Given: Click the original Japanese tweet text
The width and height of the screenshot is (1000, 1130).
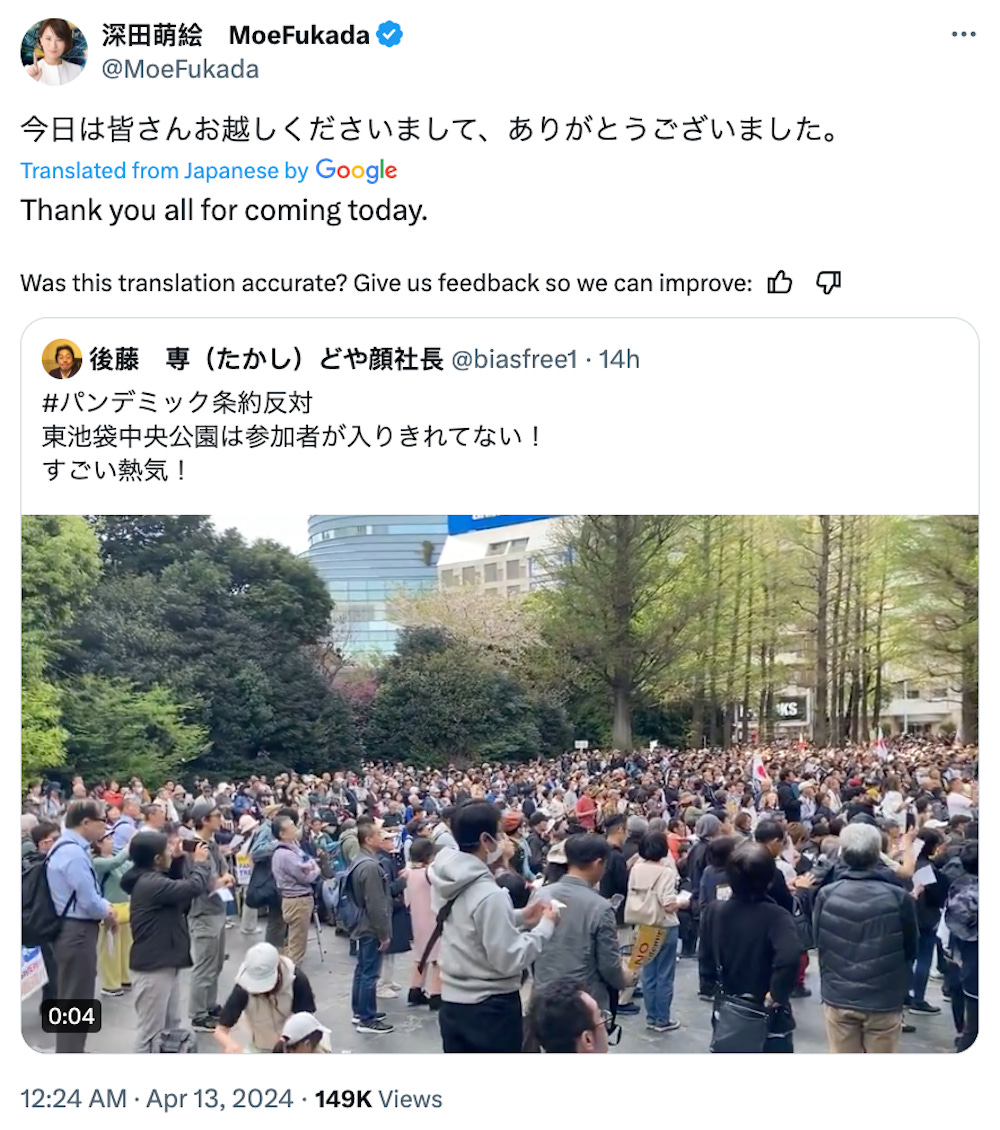Looking at the screenshot, I should pyautogui.click(x=429, y=129).
